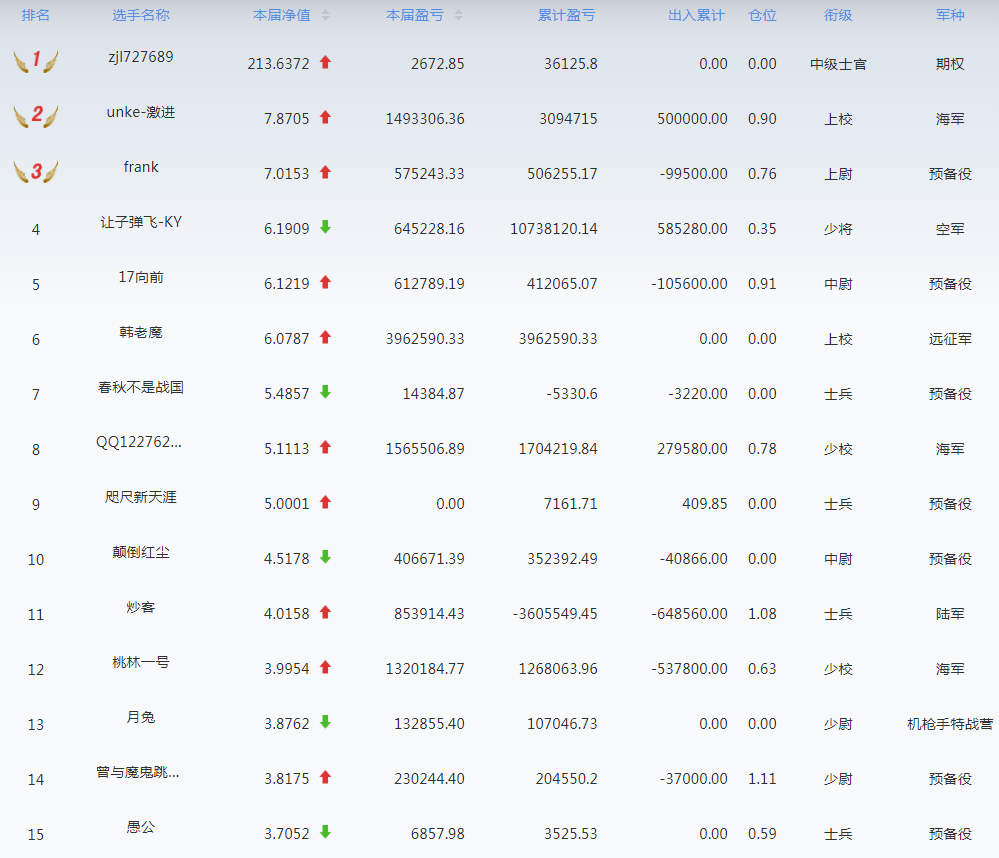Open player 曾与魔鬼跳...

click(138, 773)
